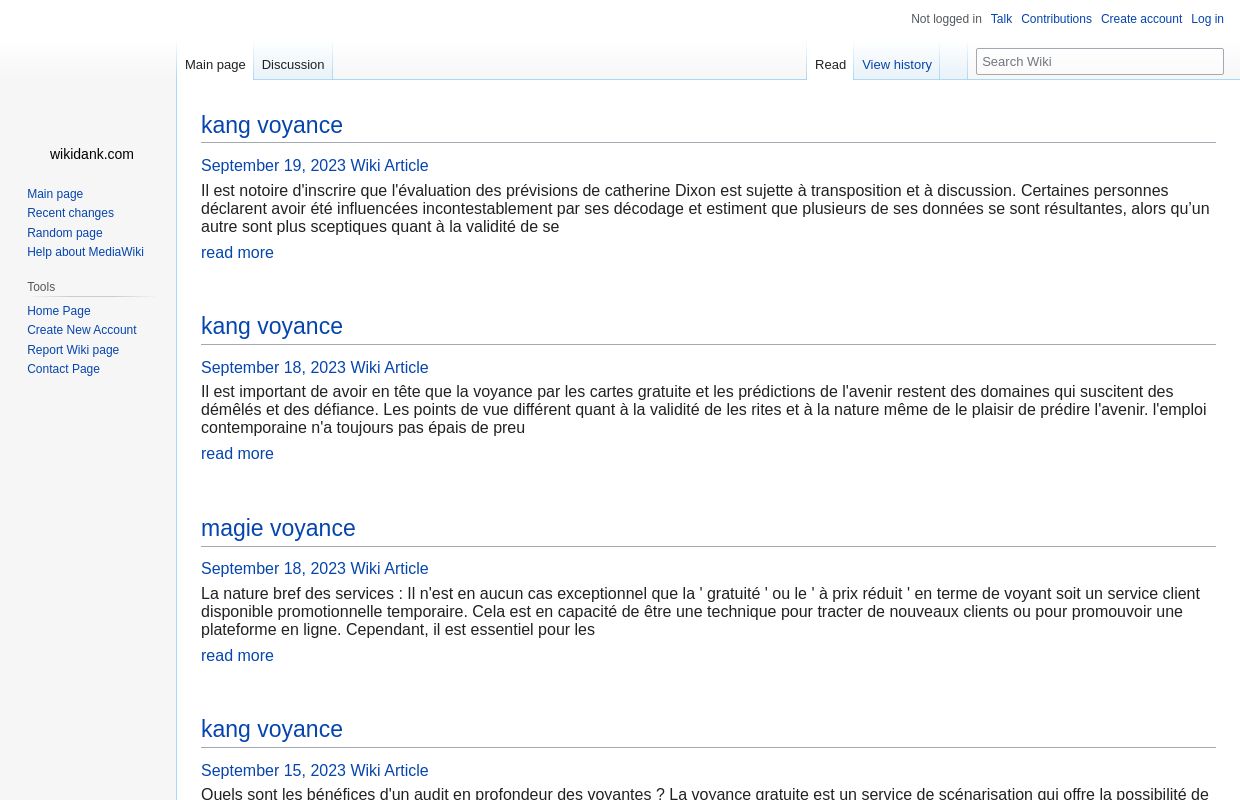Open the Talk page link

tap(1001, 19)
